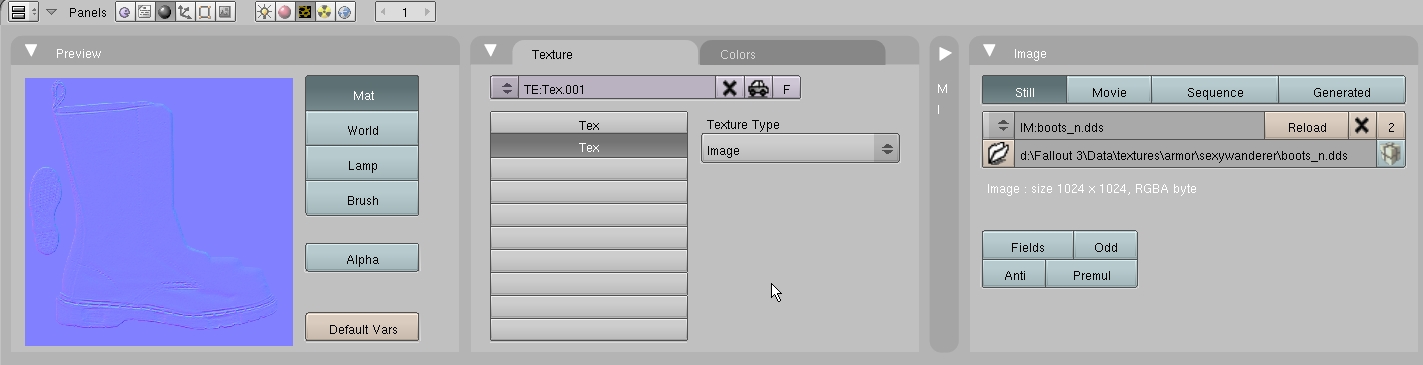Switch to the Script context button

click(x=145, y=12)
